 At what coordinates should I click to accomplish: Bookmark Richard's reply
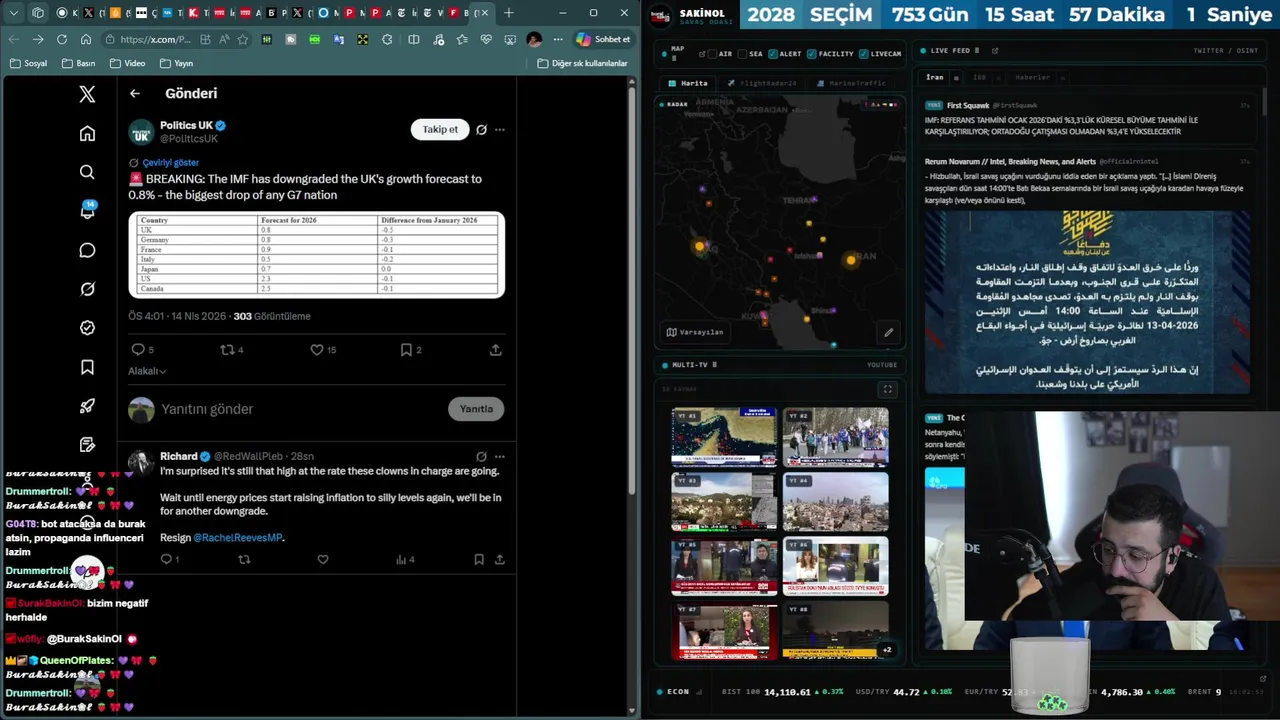(479, 559)
